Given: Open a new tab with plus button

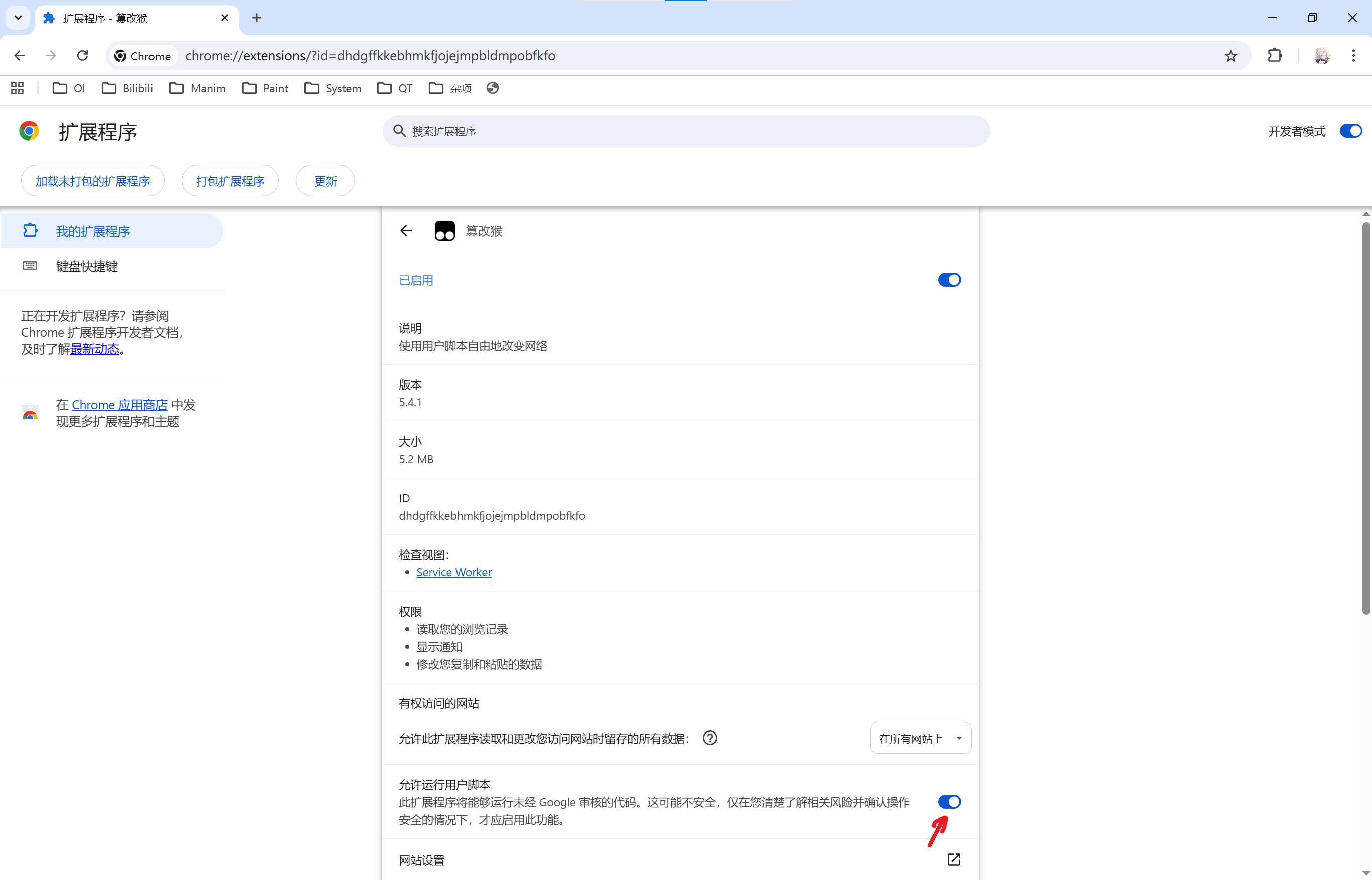Looking at the screenshot, I should pyautogui.click(x=256, y=18).
